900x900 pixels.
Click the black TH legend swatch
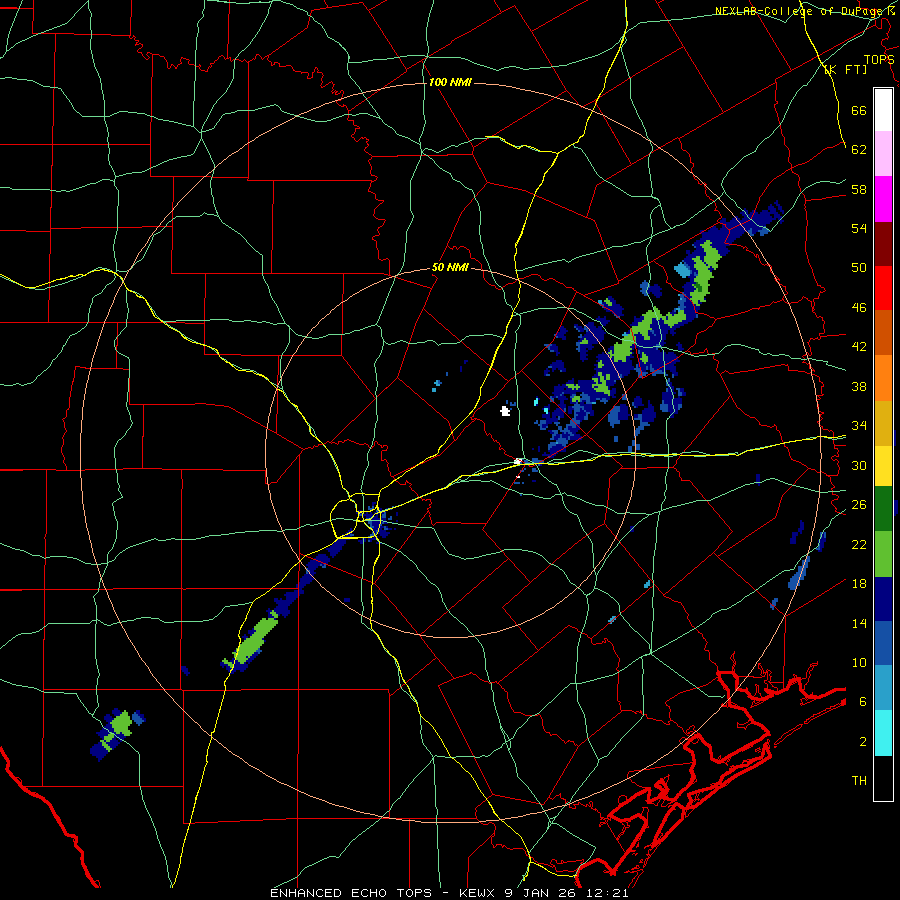(x=883, y=778)
